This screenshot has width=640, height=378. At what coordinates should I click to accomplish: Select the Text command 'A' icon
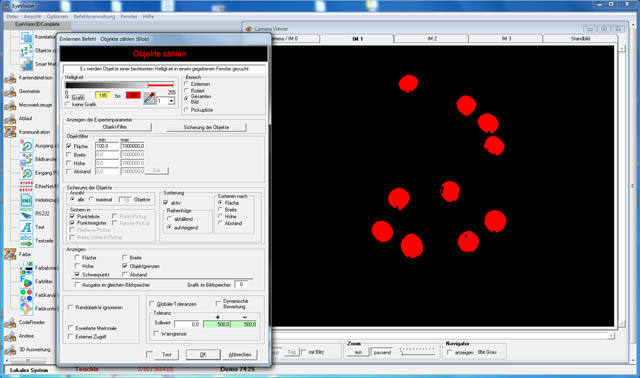[x=27, y=227]
